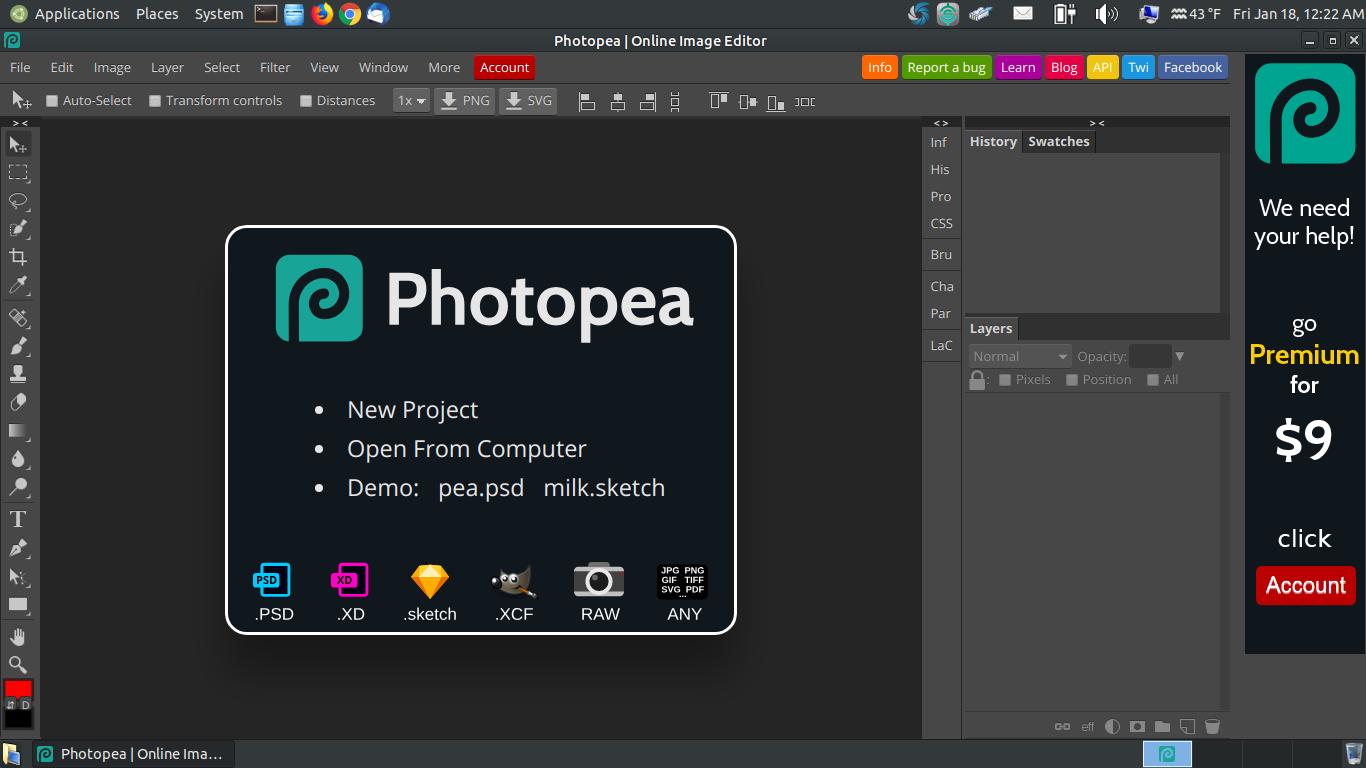Select the Rectangle Select tool
The height and width of the screenshot is (768, 1366).
click(18, 173)
